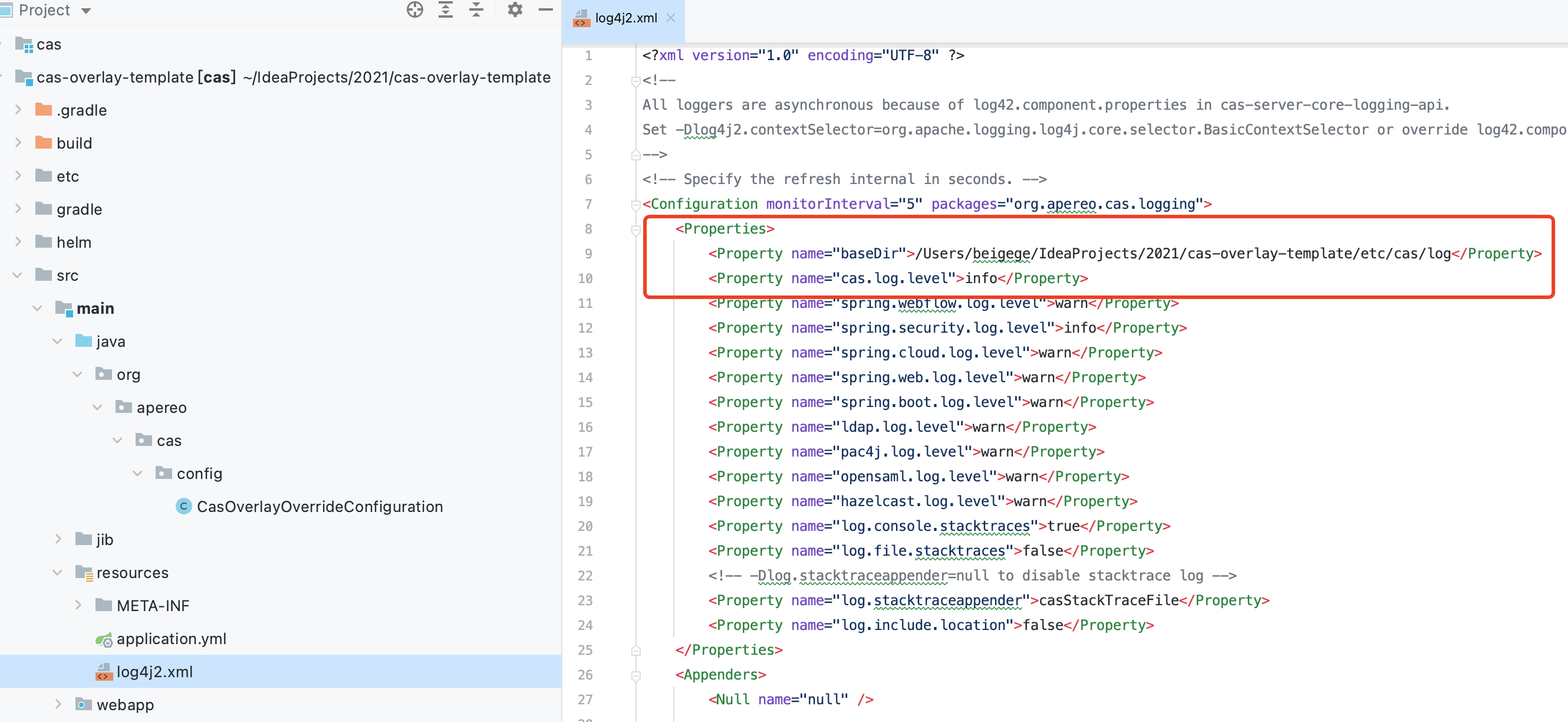
Task: Click the CasOverlayOverrideConfiguration class icon
Action: [x=184, y=506]
